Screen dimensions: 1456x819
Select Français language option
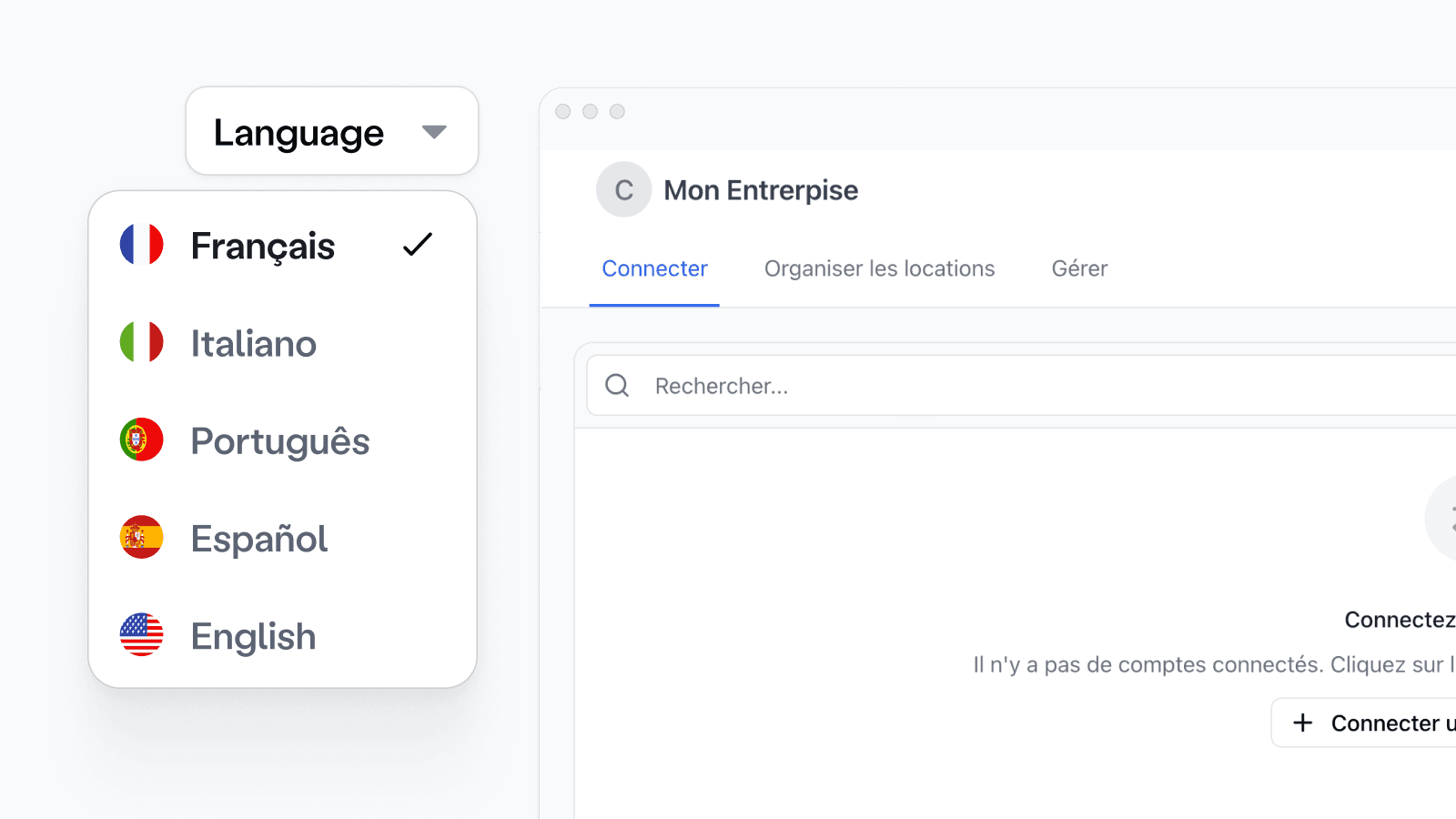(x=282, y=246)
